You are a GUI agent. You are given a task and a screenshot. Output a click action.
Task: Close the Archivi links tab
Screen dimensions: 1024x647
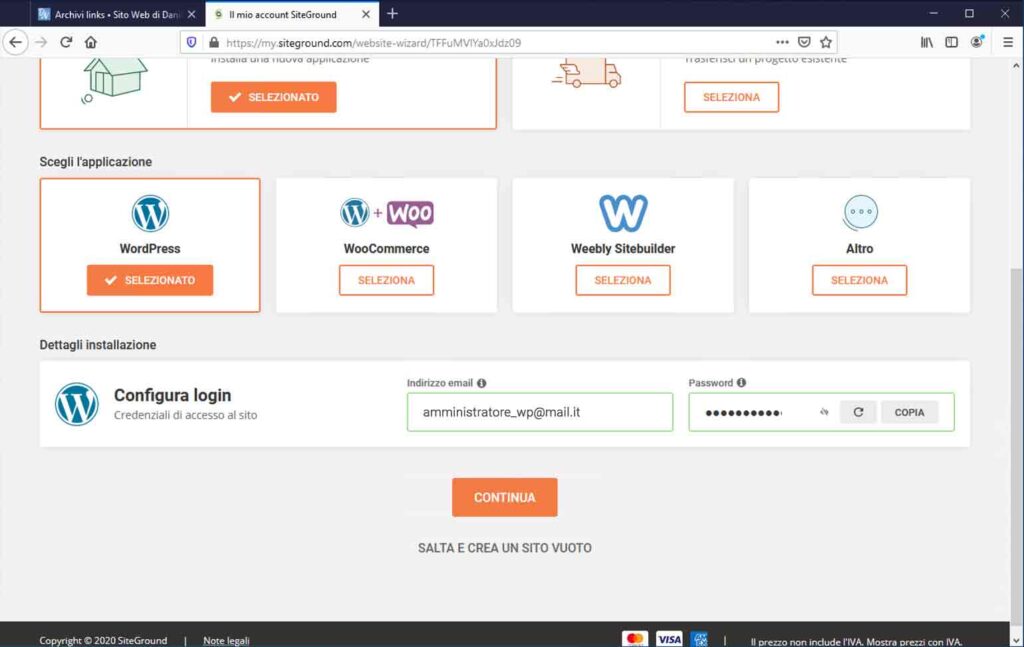click(191, 14)
